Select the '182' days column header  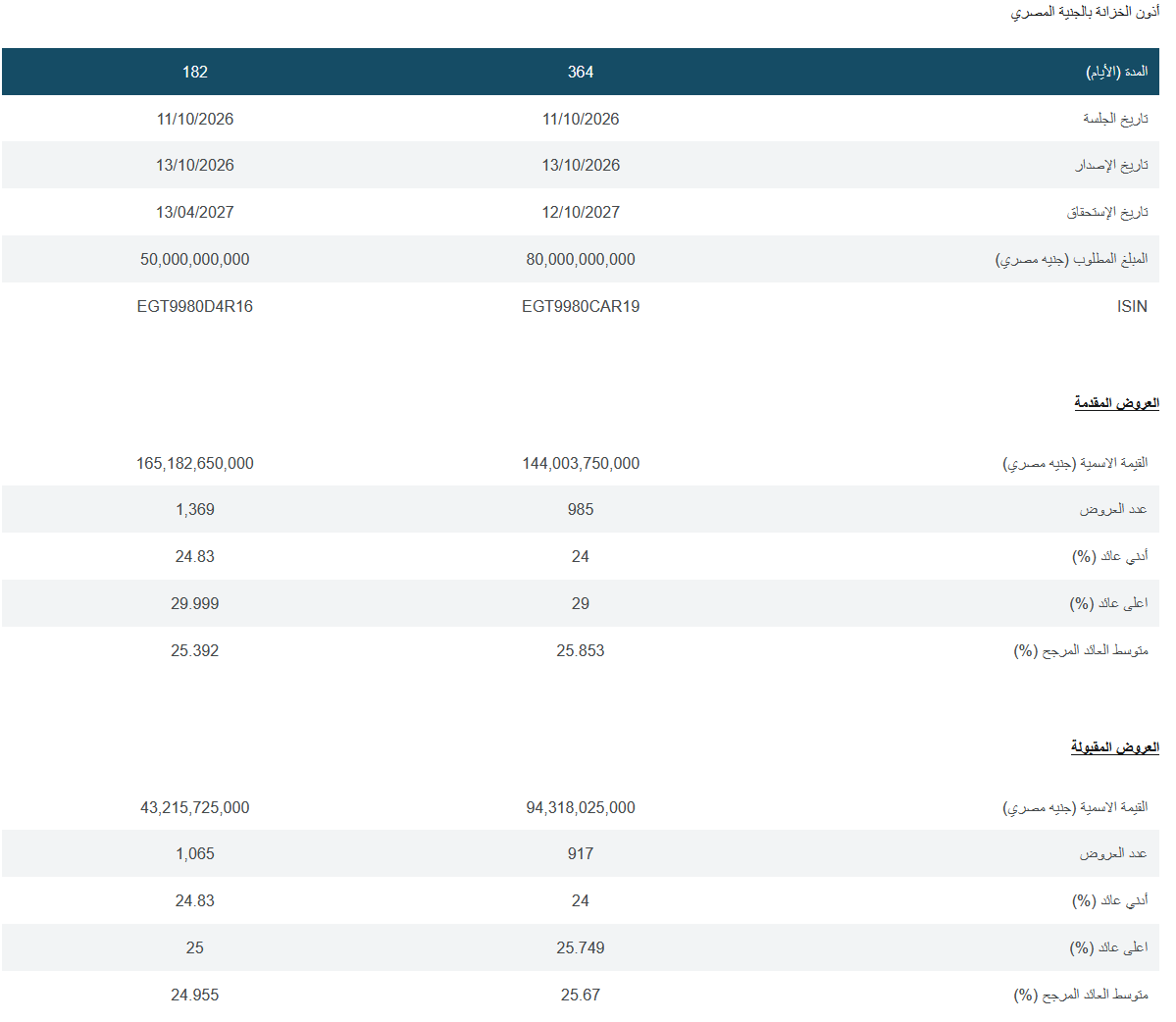pyautogui.click(x=195, y=72)
